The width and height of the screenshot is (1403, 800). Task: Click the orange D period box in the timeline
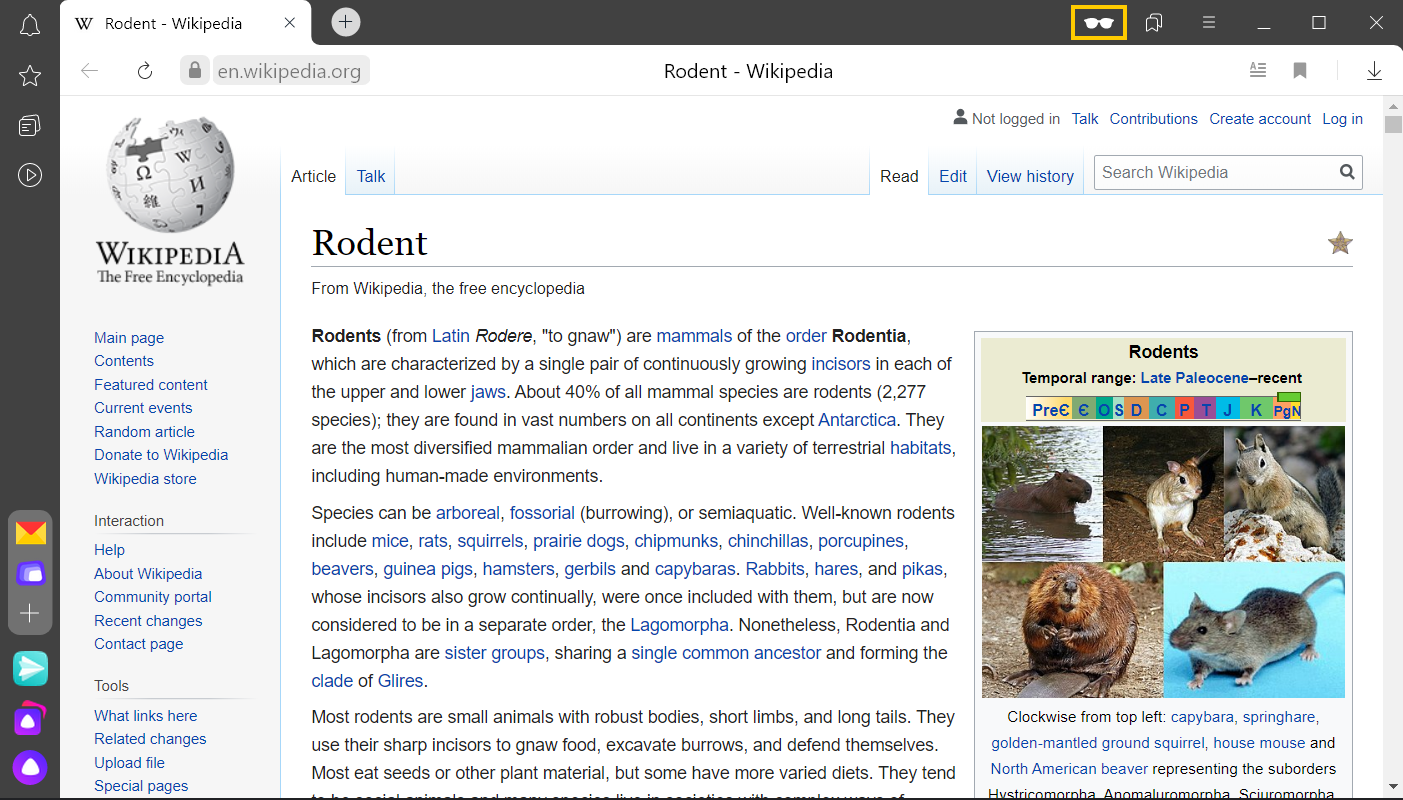pos(1136,409)
